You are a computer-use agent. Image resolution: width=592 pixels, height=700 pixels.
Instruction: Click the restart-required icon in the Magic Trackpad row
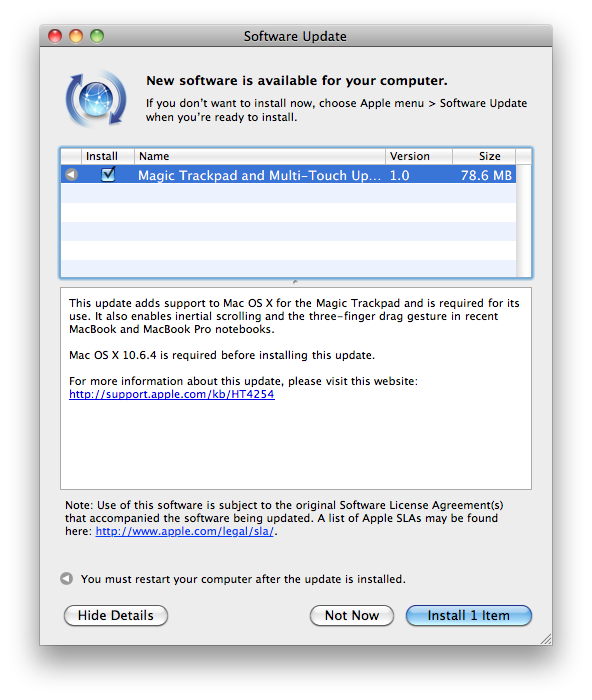click(71, 175)
